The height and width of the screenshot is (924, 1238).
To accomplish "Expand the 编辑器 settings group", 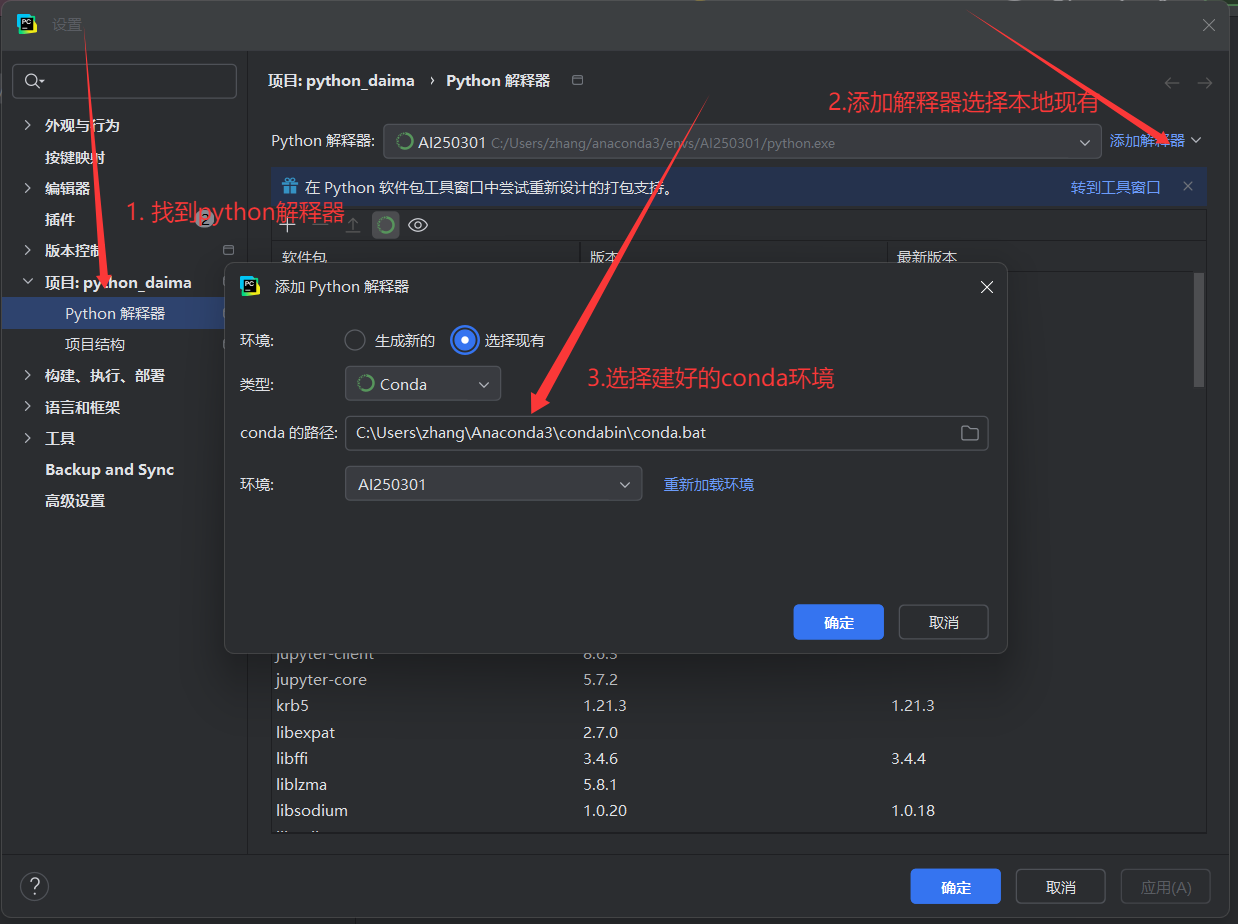I will 27,188.
